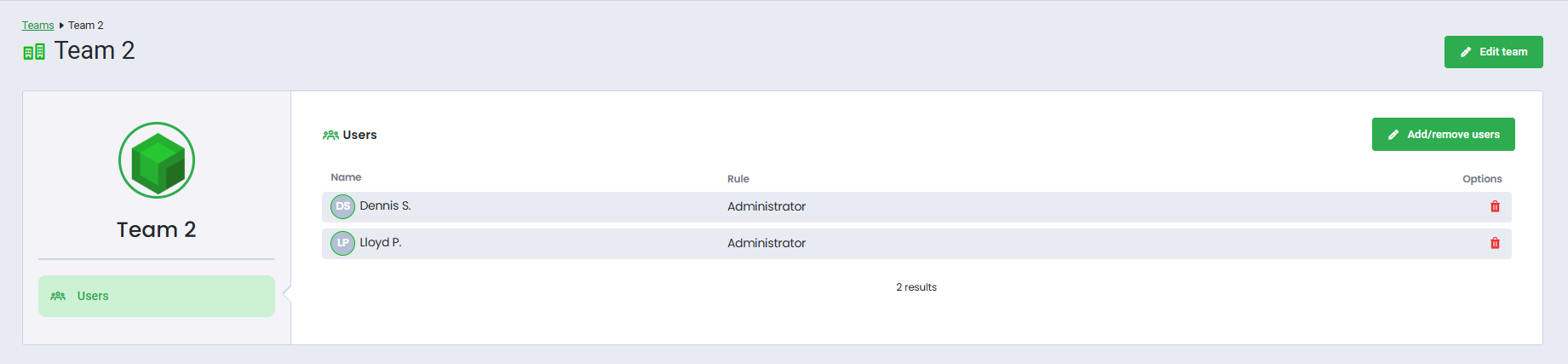
Task: Click the pencil icon on Add/remove users
Action: tap(1393, 135)
